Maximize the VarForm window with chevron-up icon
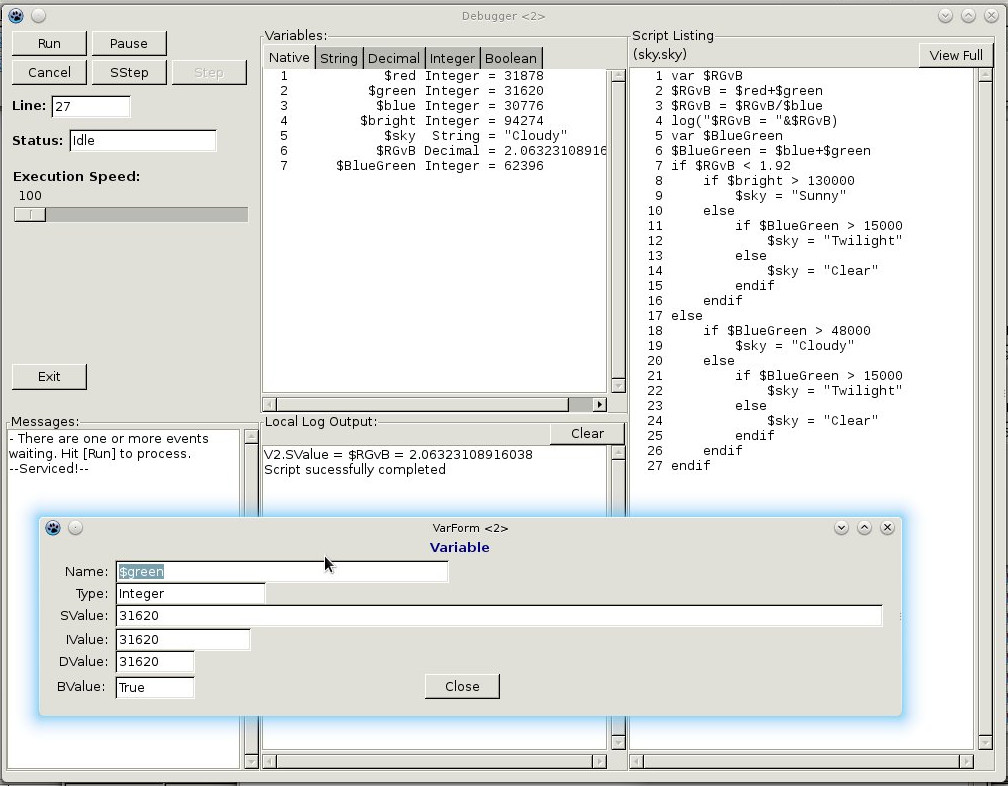The image size is (1008, 786). coord(864,528)
